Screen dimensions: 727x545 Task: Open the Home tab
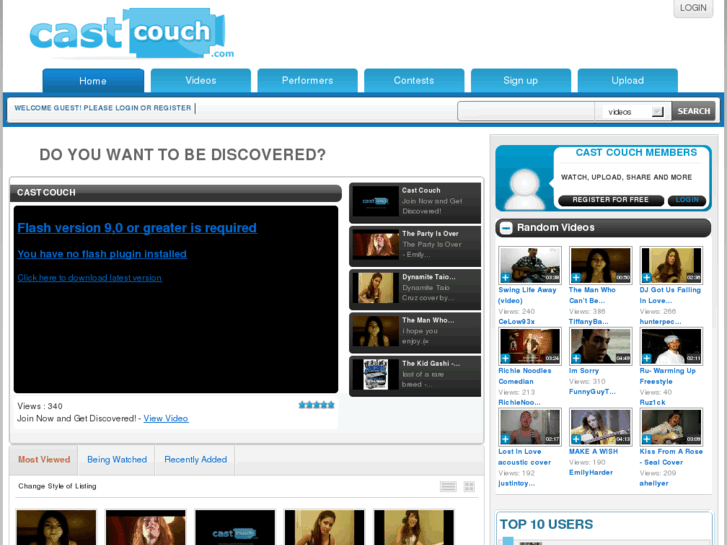(93, 81)
